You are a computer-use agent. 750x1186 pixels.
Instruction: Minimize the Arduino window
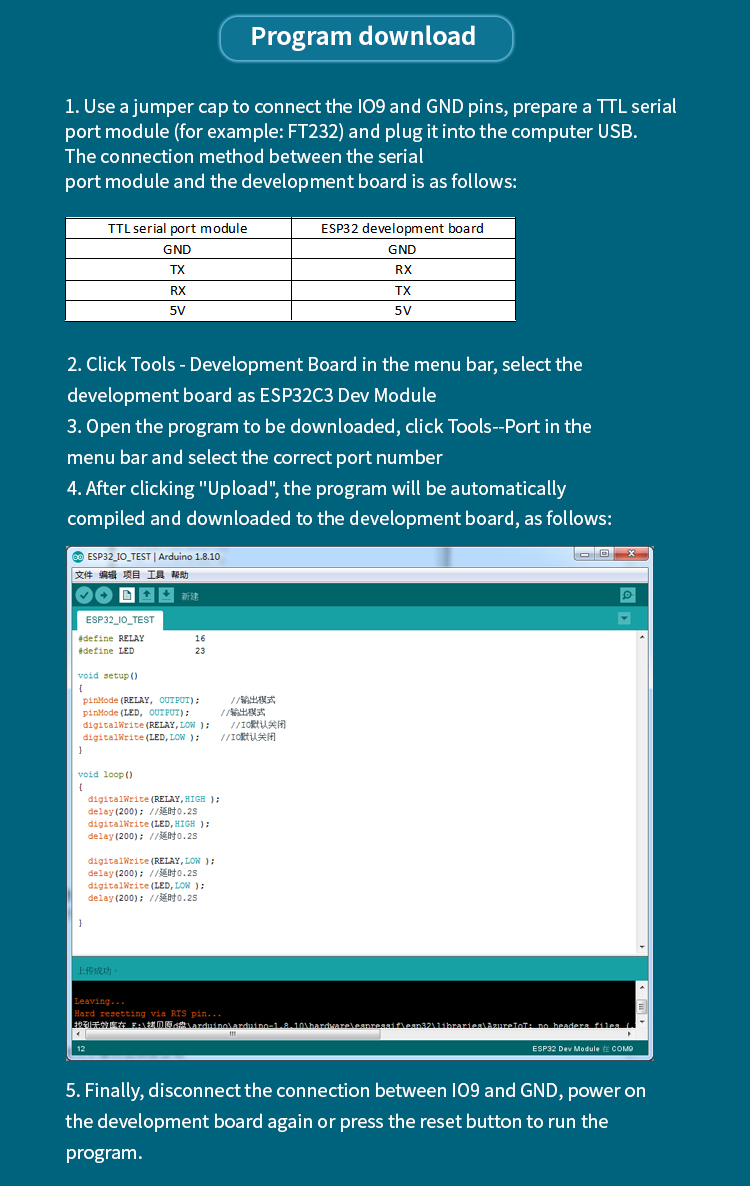[584, 554]
